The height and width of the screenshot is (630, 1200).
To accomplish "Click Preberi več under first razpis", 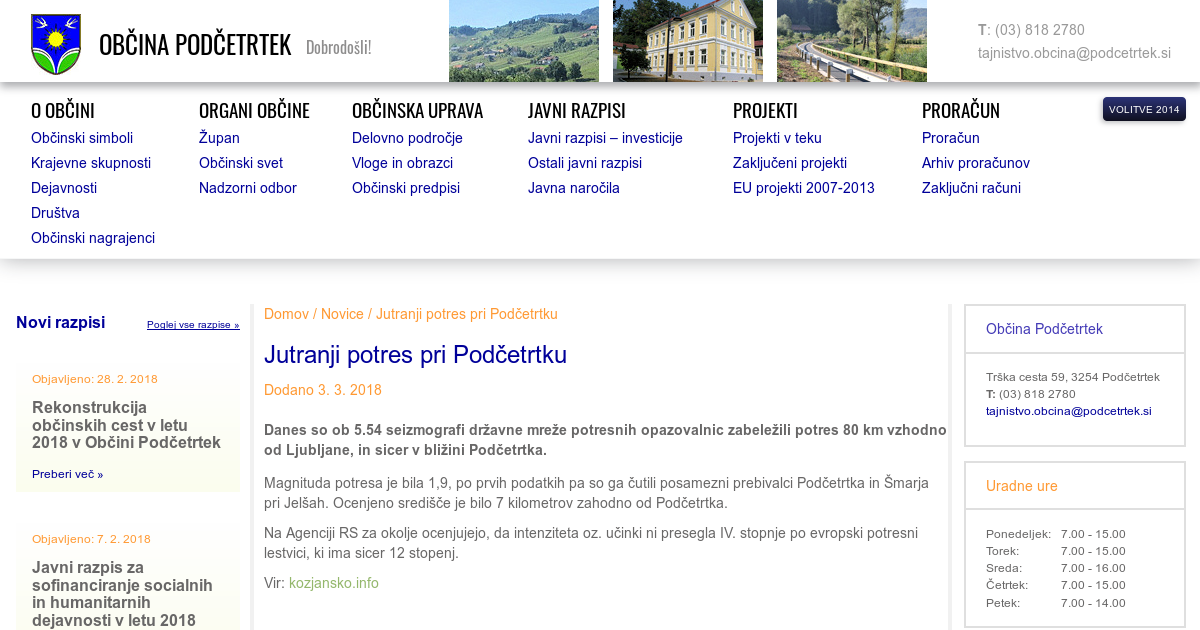I will [67, 474].
